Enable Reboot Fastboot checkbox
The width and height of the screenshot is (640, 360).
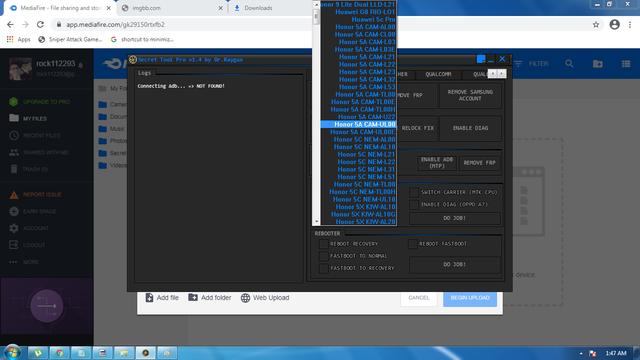point(413,244)
